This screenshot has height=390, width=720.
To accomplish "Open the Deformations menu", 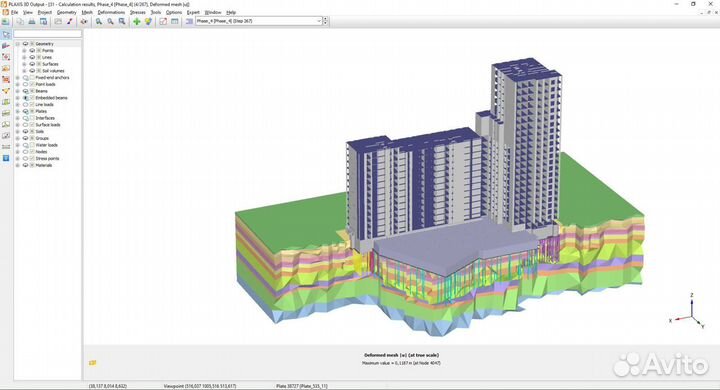I will click(x=111, y=12).
